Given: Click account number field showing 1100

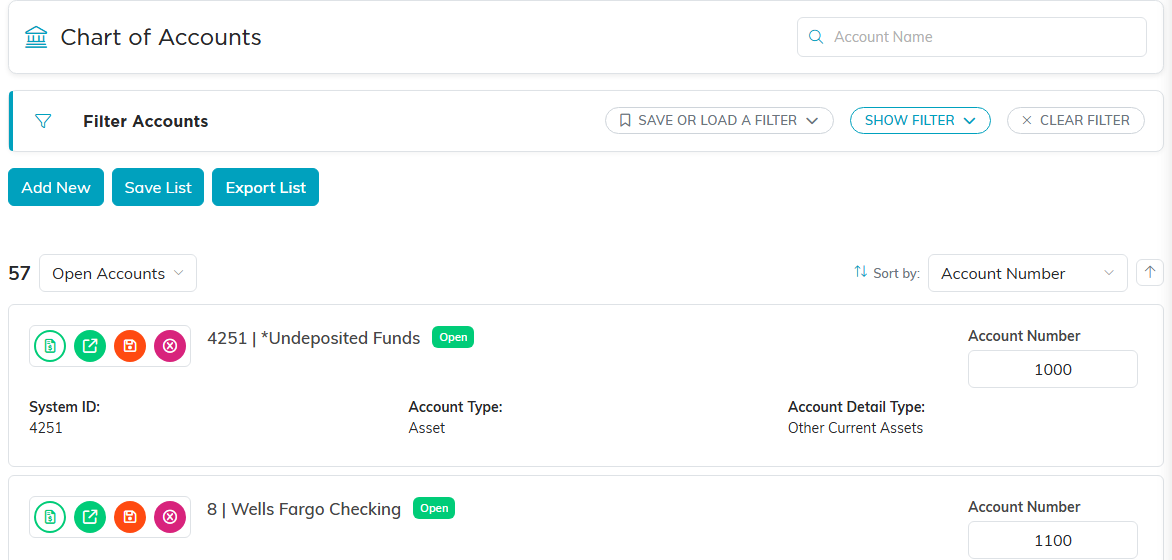Looking at the screenshot, I should [x=1052, y=540].
